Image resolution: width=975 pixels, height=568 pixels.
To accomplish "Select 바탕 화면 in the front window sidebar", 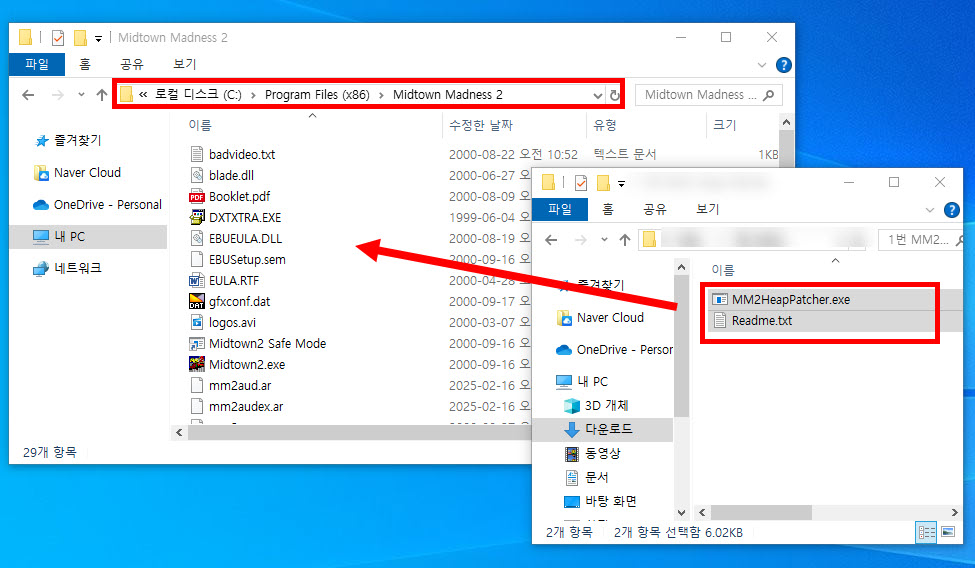I will click(x=600, y=501).
